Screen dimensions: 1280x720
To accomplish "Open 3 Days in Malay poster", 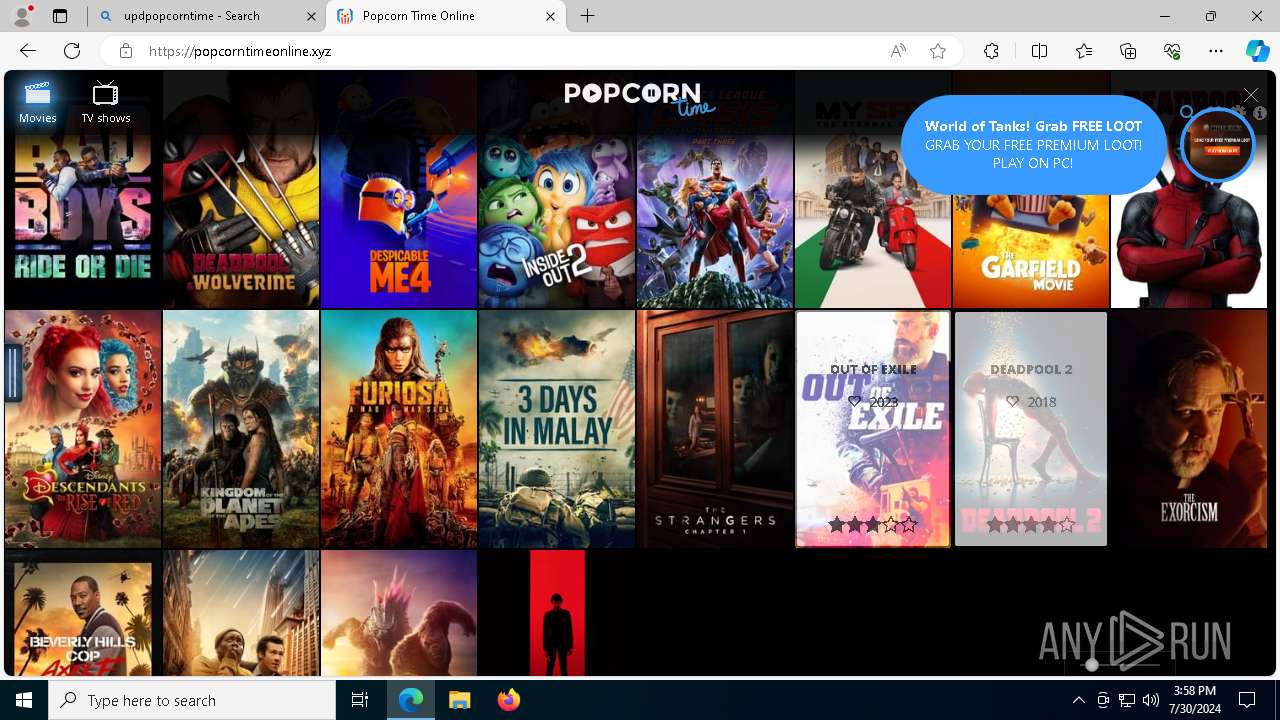I will pos(557,428).
